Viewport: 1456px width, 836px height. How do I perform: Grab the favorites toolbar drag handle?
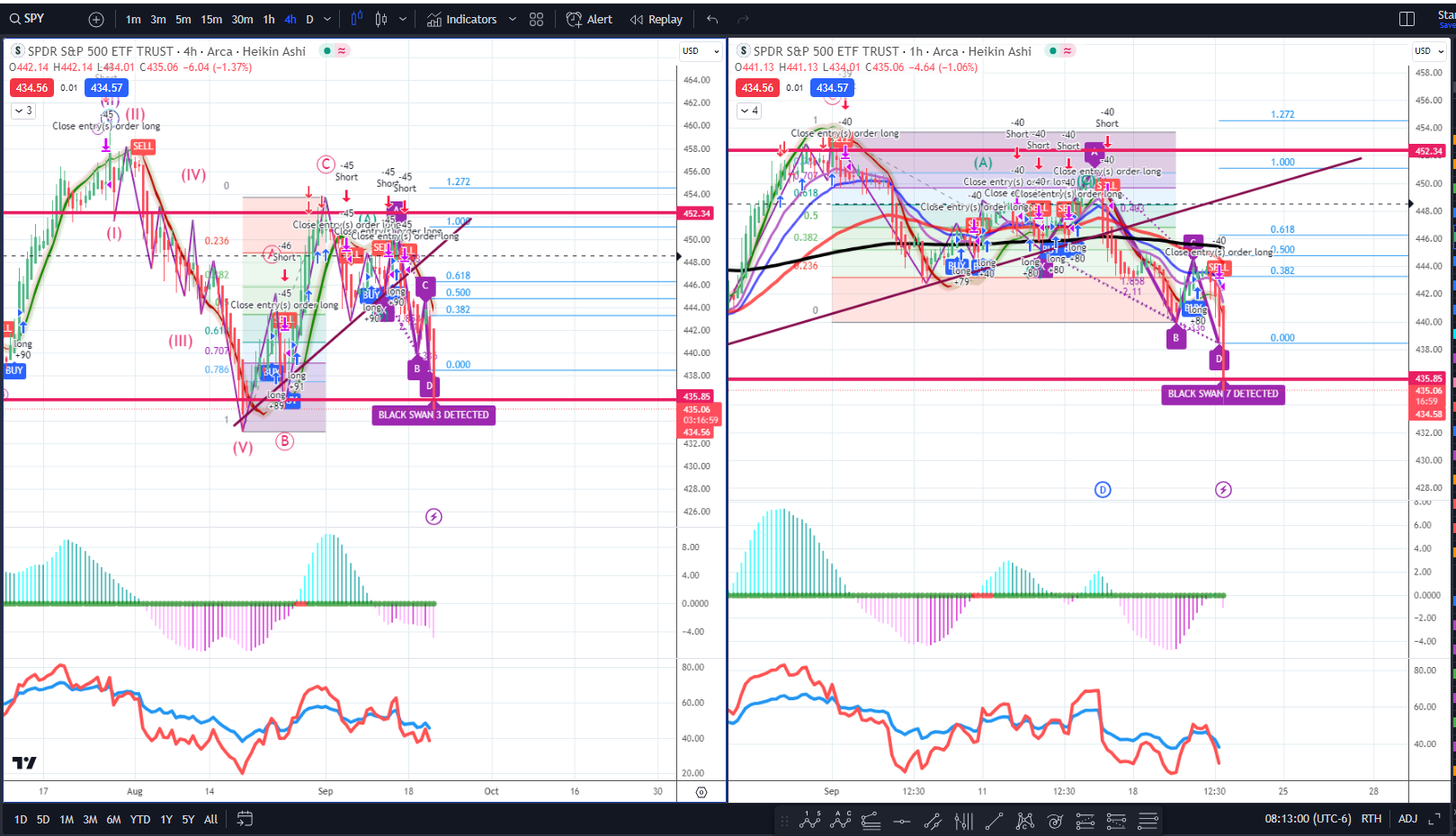pyautogui.click(x=784, y=820)
